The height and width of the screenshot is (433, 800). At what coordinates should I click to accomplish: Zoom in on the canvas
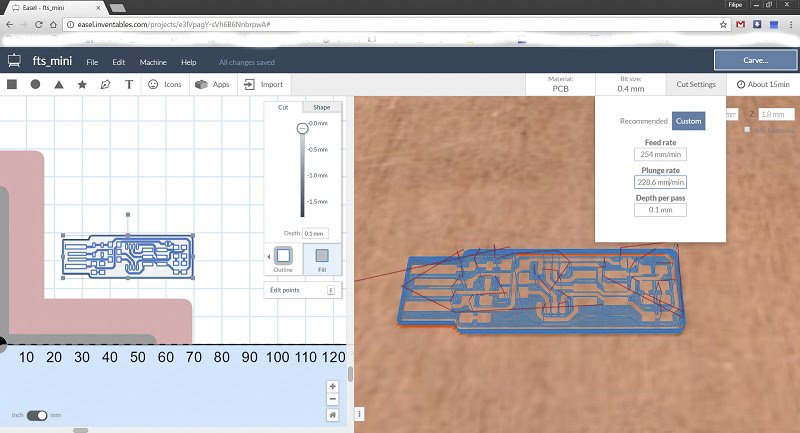click(x=333, y=386)
